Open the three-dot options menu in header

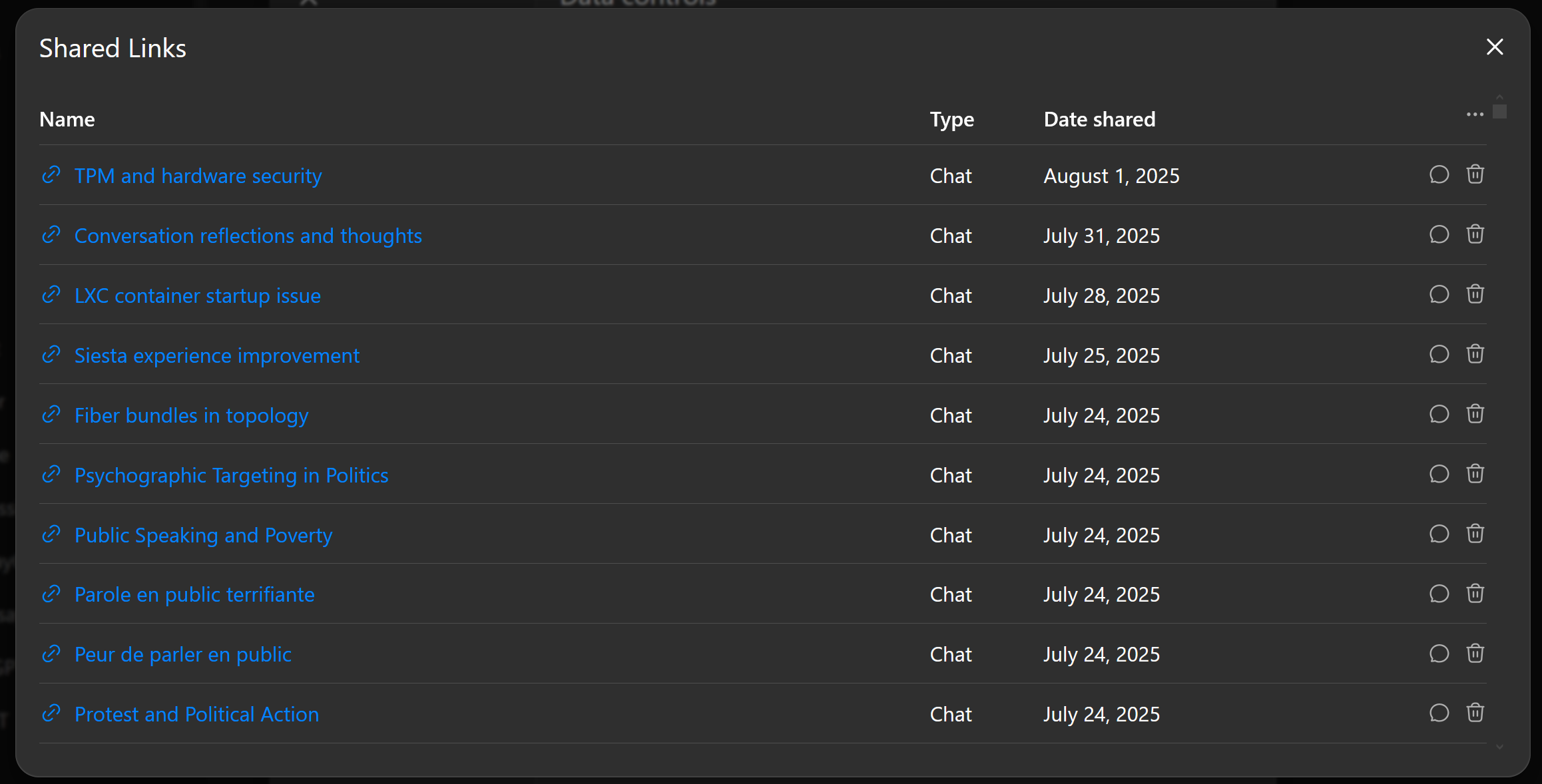click(x=1475, y=114)
